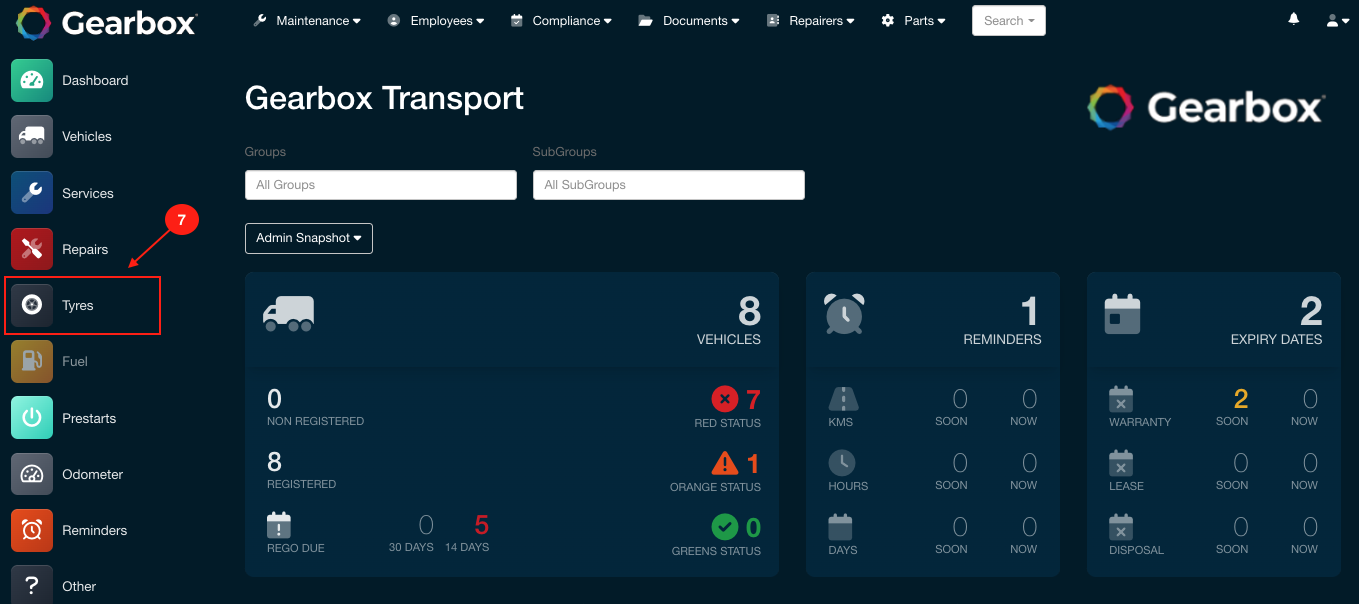This screenshot has height=604, width=1359.
Task: Click the Warranty calendar icon
Action: pos(1121,399)
